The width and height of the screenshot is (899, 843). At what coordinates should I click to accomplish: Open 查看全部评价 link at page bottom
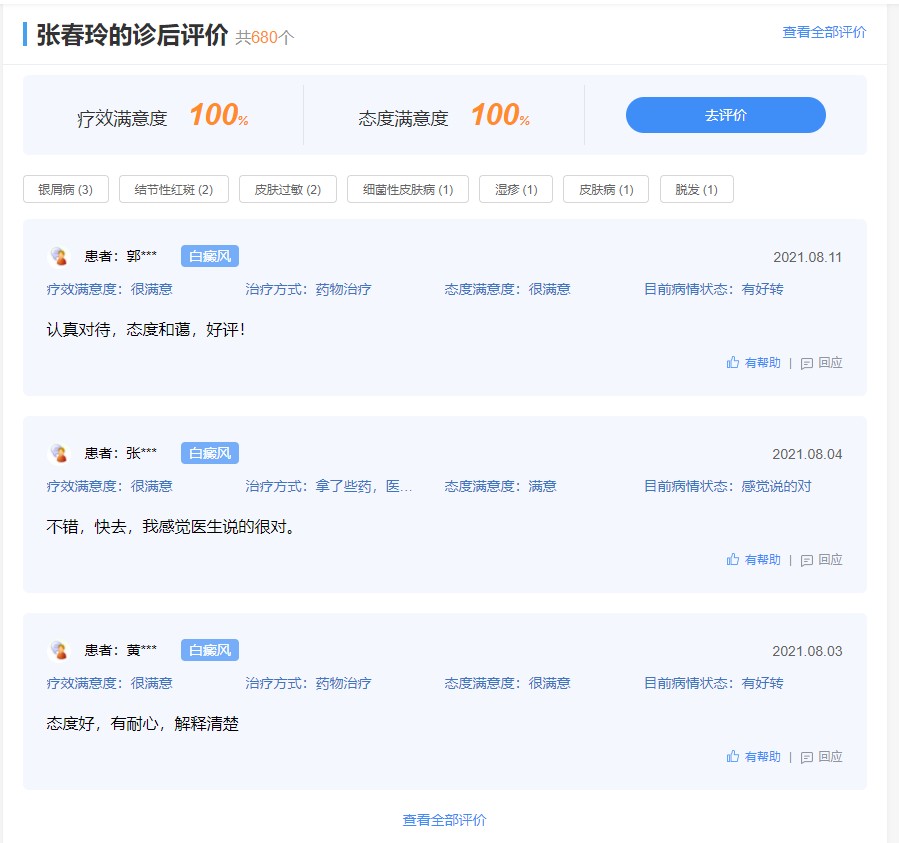point(444,820)
